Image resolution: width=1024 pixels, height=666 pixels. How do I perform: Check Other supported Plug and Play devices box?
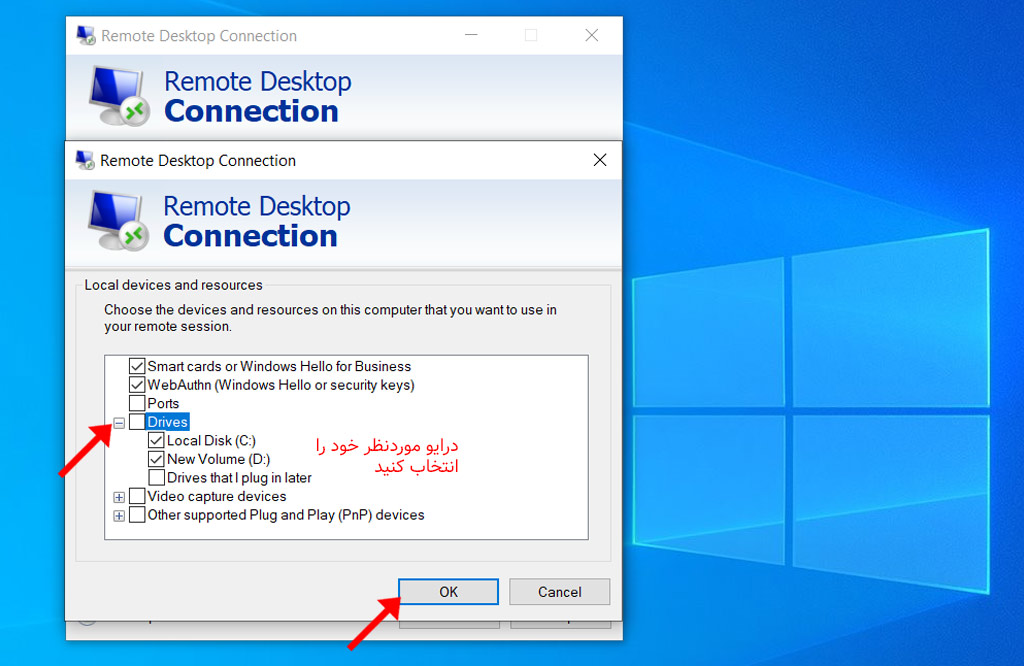pos(136,515)
